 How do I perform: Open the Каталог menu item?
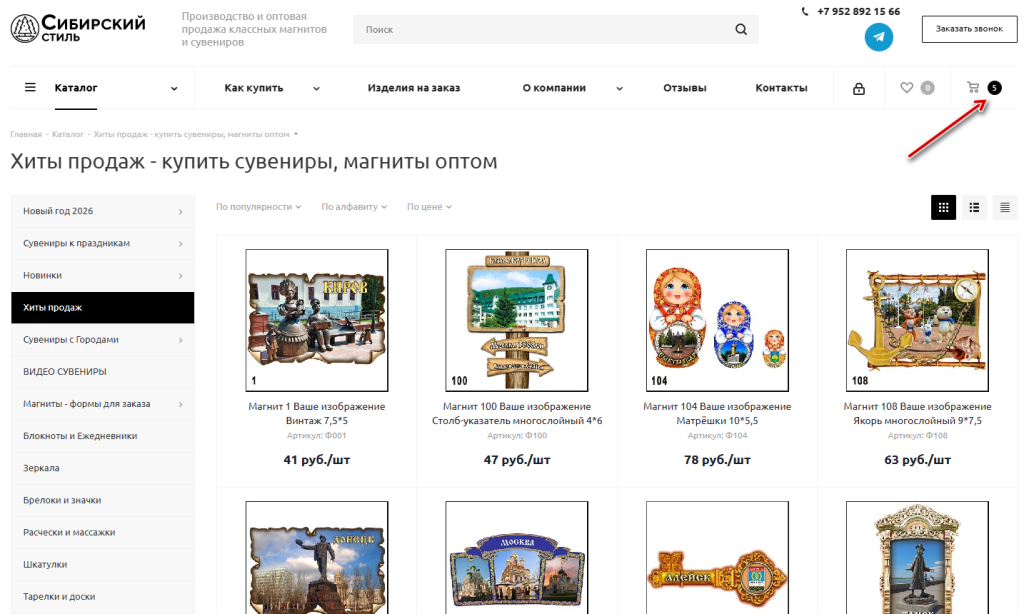pos(76,88)
